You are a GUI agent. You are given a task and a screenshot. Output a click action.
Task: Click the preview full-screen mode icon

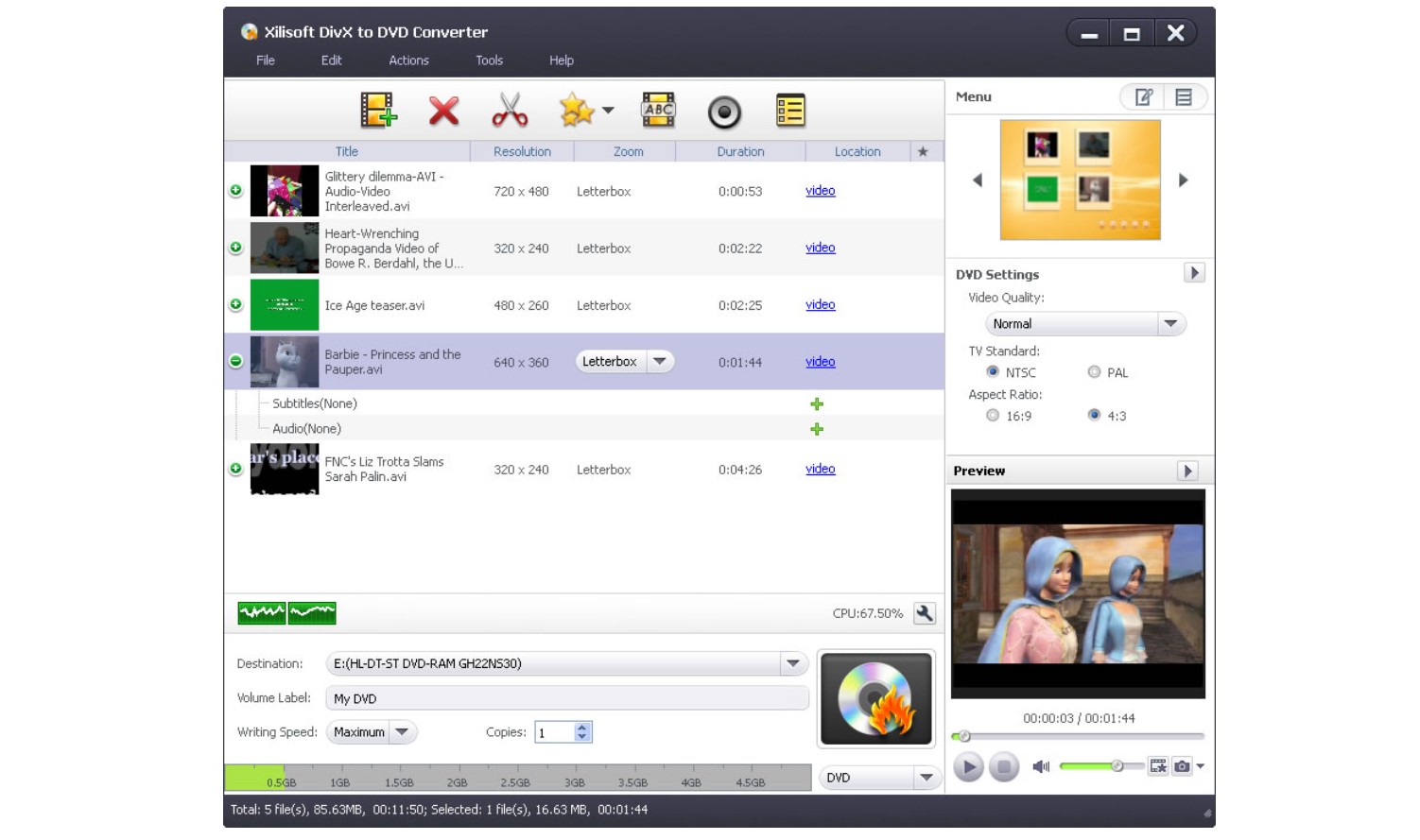coord(1158,766)
